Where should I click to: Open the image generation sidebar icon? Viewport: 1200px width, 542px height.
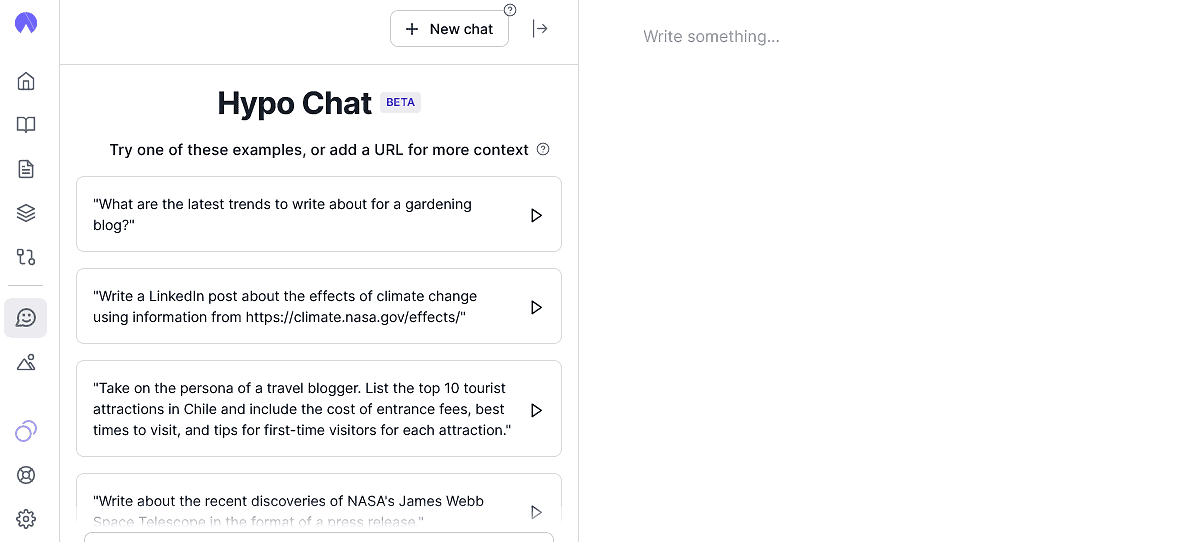26,362
